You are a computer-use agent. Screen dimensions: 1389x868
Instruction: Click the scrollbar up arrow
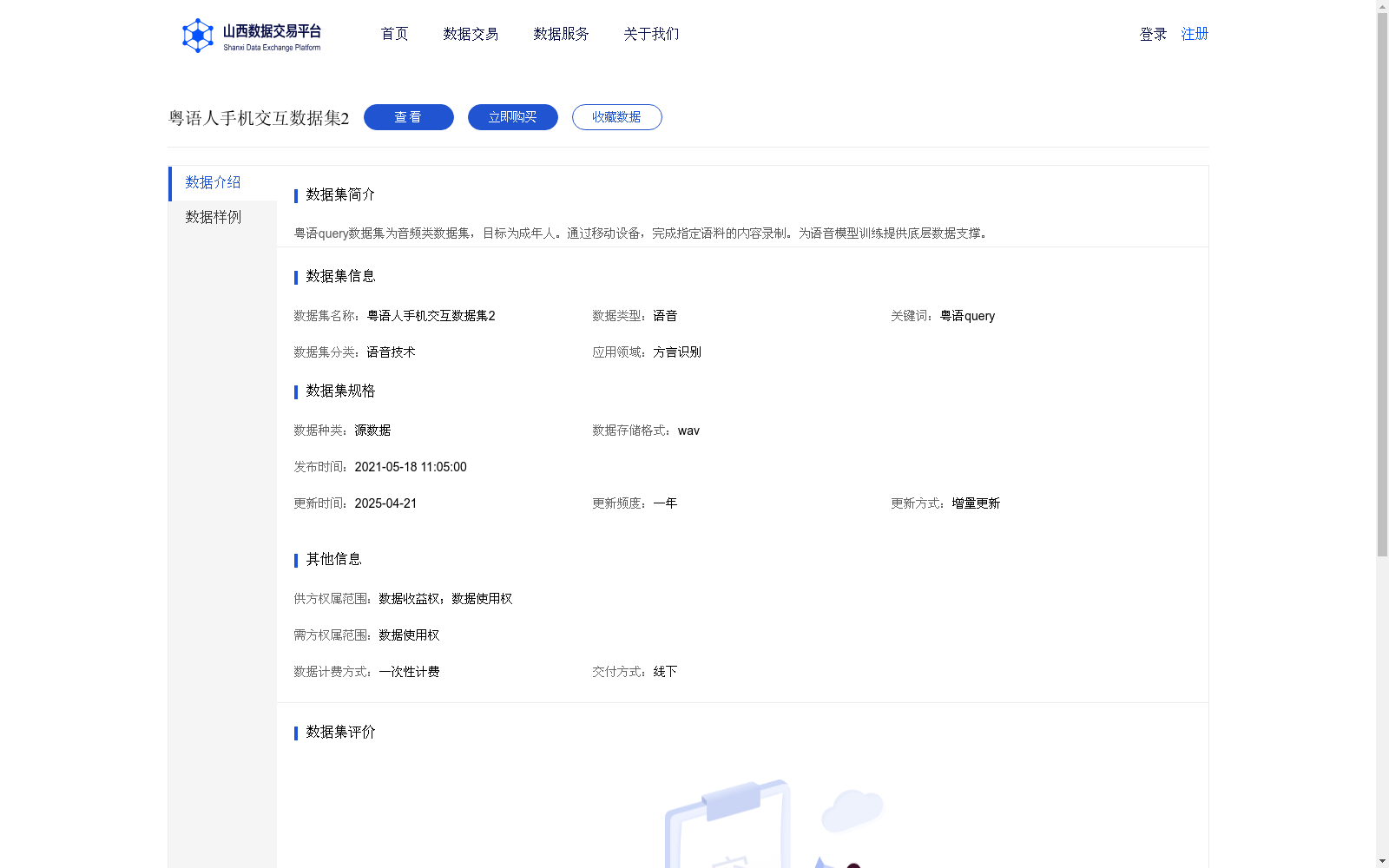coord(1382,6)
